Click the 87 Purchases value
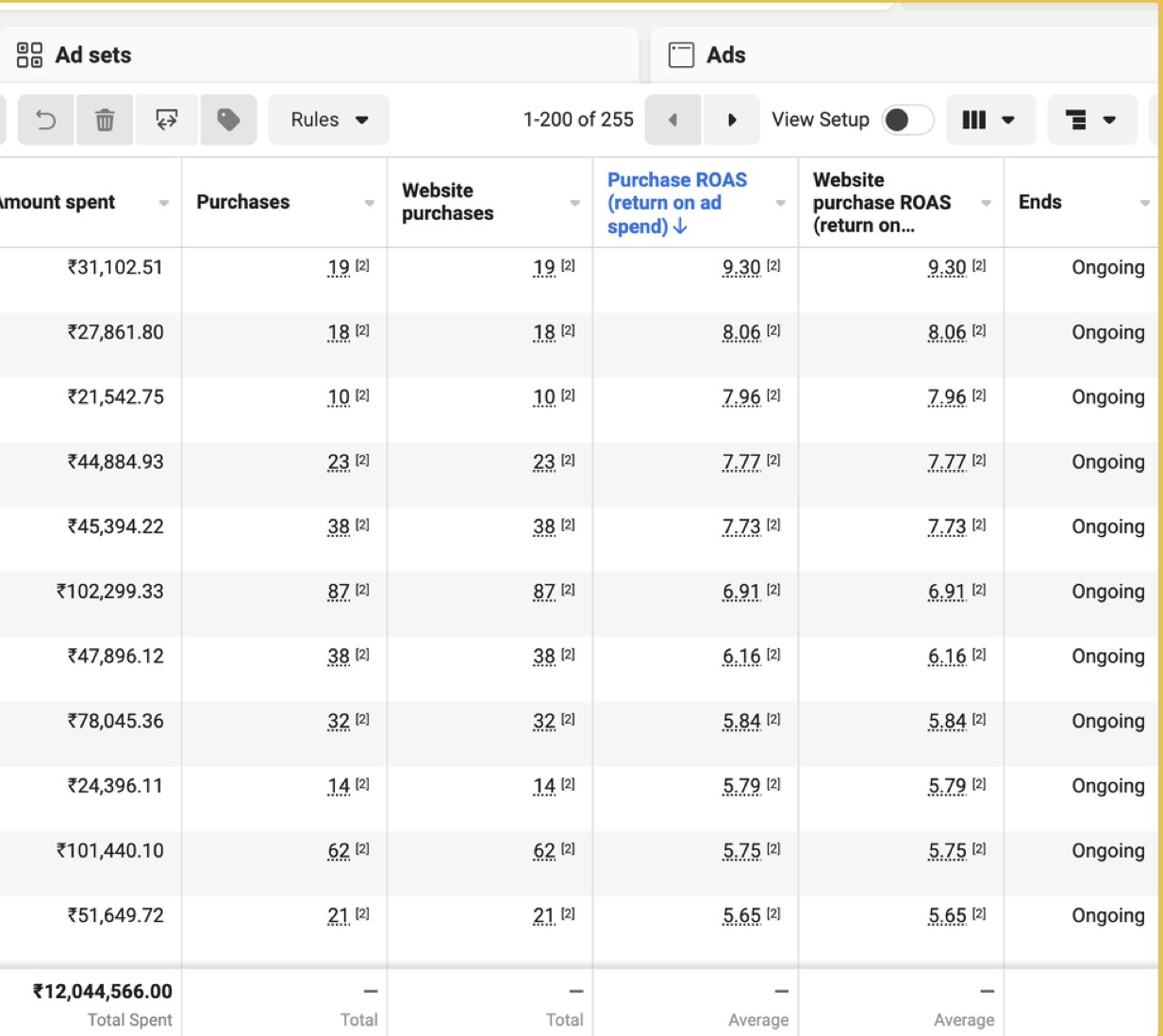 pos(339,593)
